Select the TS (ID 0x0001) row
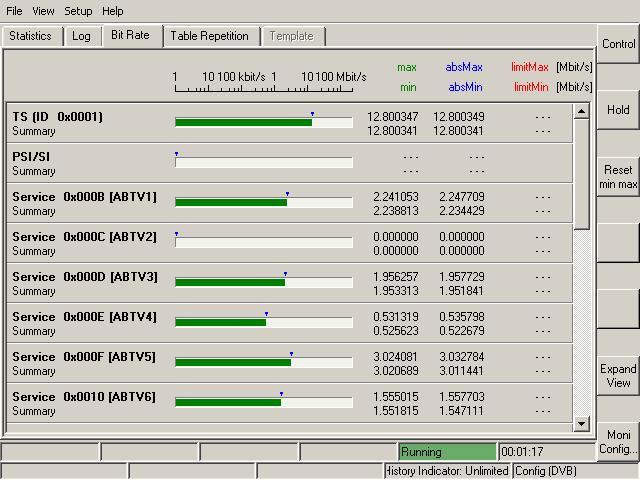 point(57,117)
